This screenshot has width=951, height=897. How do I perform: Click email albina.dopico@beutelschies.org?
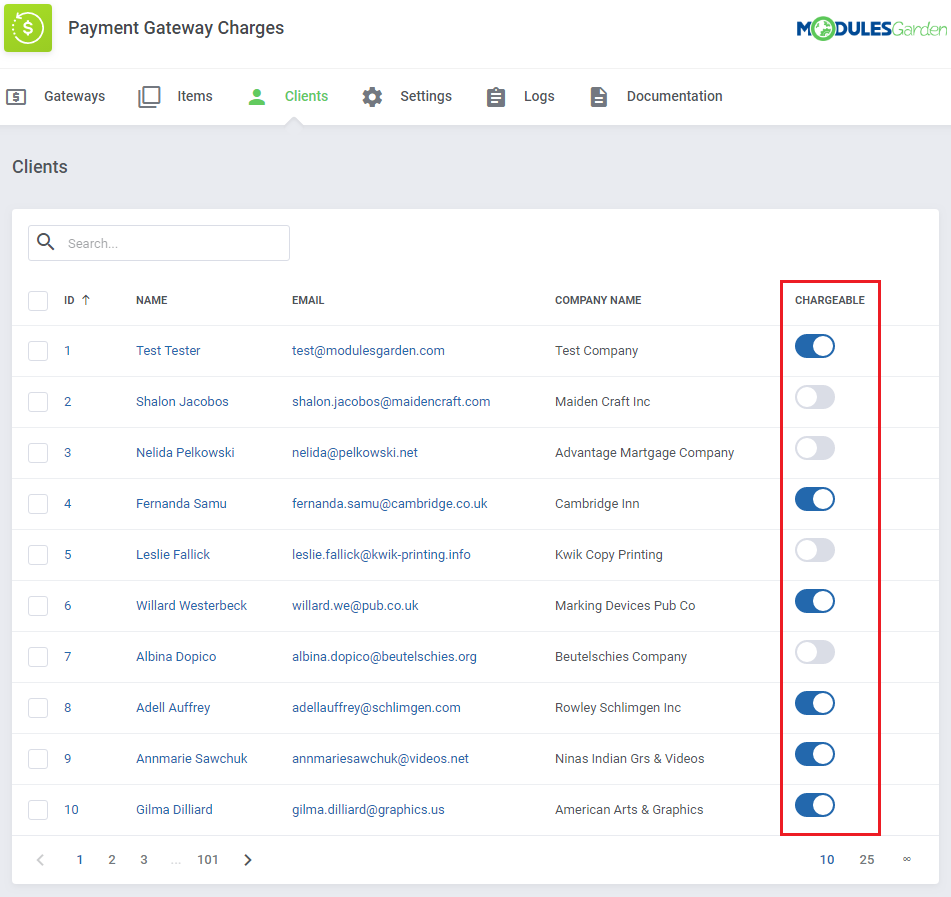pyautogui.click(x=384, y=656)
